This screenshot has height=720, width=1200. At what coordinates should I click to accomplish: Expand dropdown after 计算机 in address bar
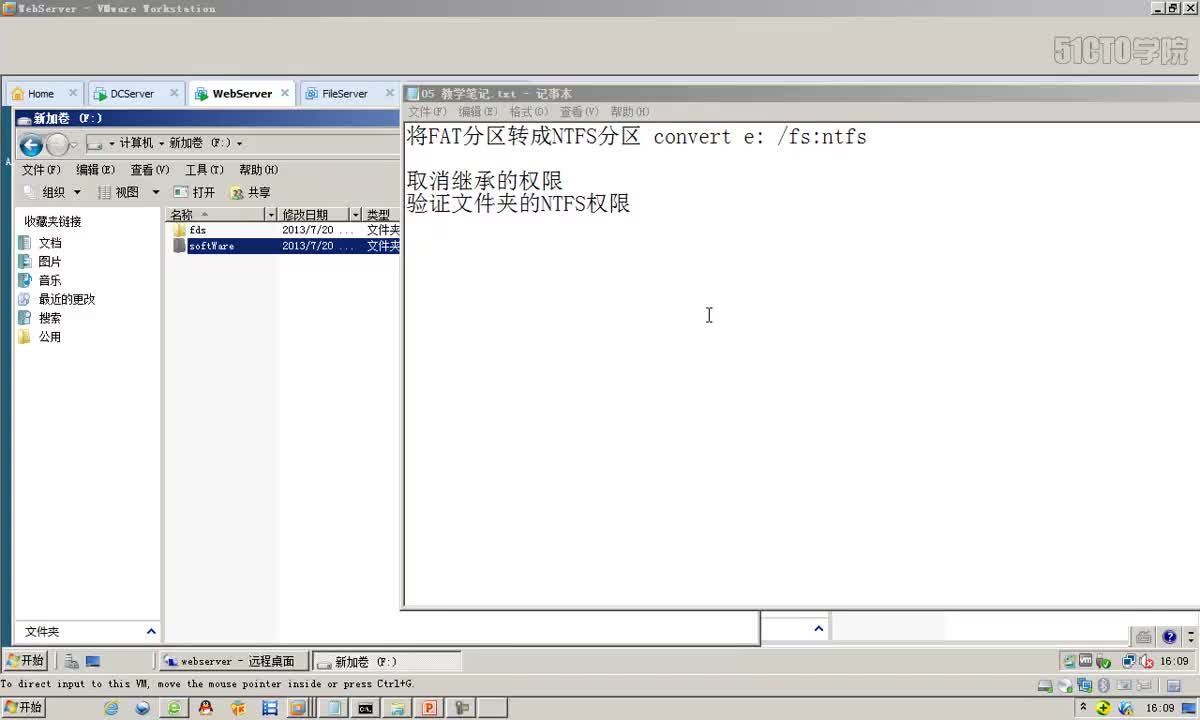160,144
